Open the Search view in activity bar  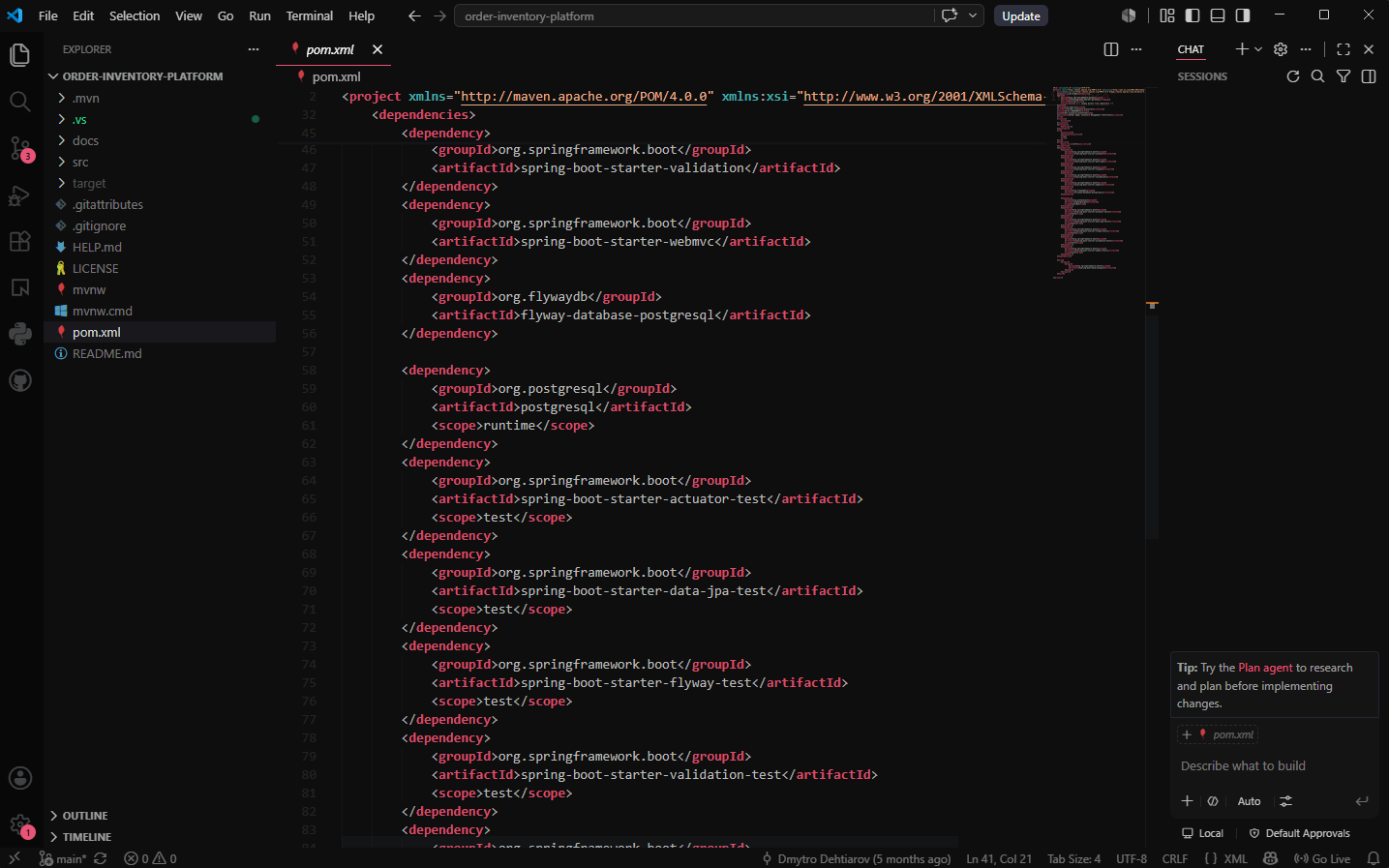point(19,102)
